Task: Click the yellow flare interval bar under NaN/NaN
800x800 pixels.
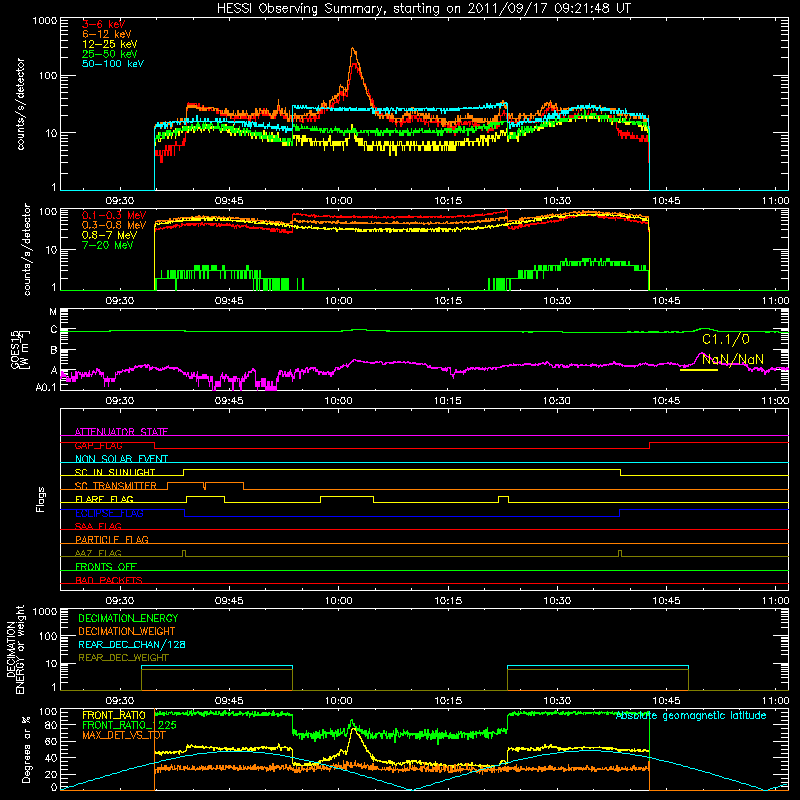Action: [698, 370]
